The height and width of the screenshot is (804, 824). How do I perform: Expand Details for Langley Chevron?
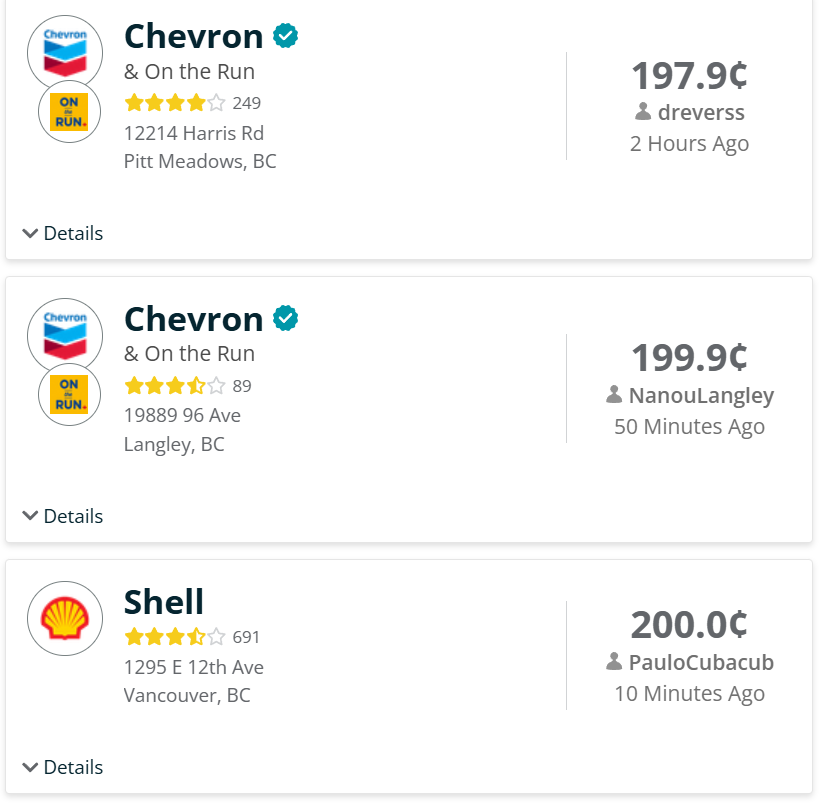(63, 516)
